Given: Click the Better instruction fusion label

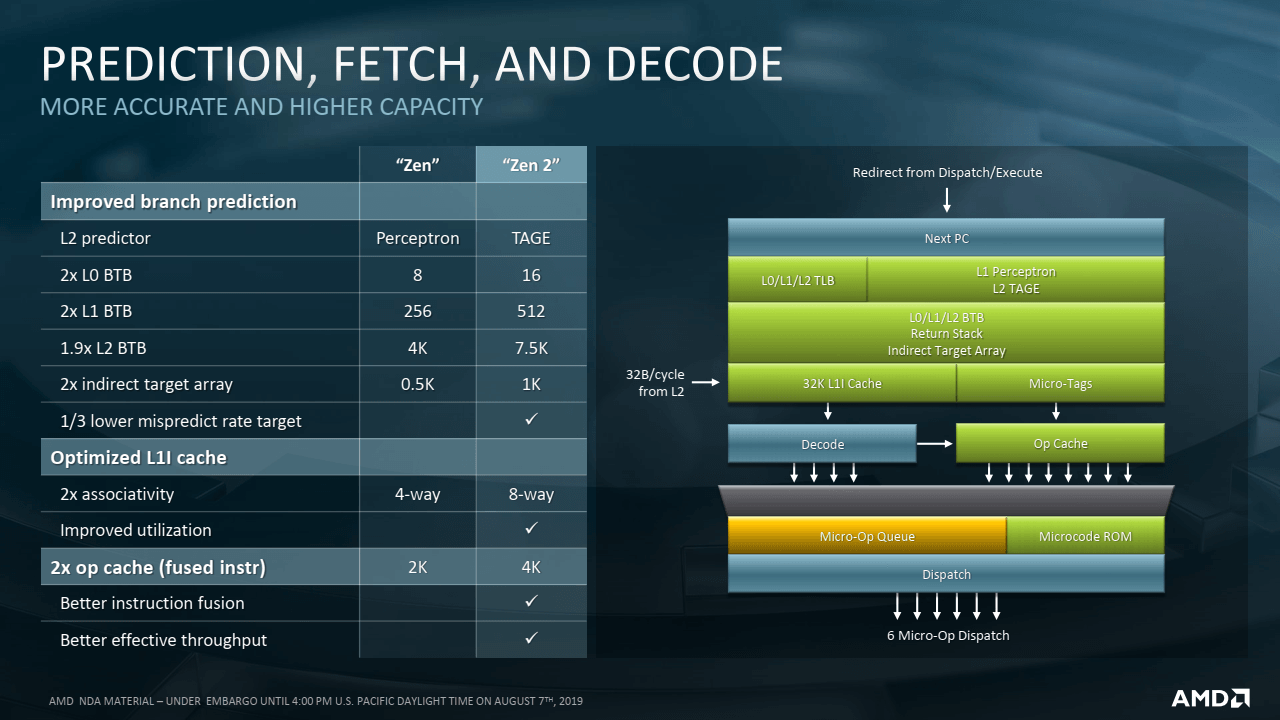Looking at the screenshot, I should coord(152,603).
